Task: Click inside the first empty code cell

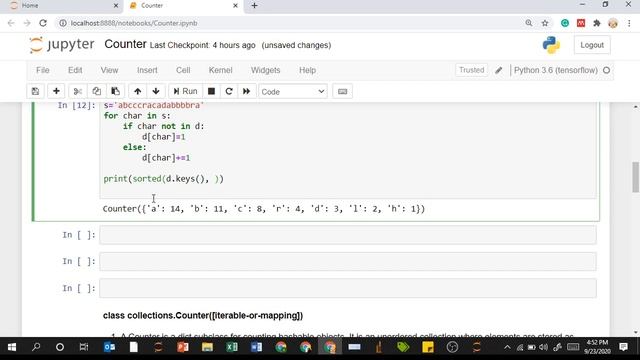Action: 348,235
